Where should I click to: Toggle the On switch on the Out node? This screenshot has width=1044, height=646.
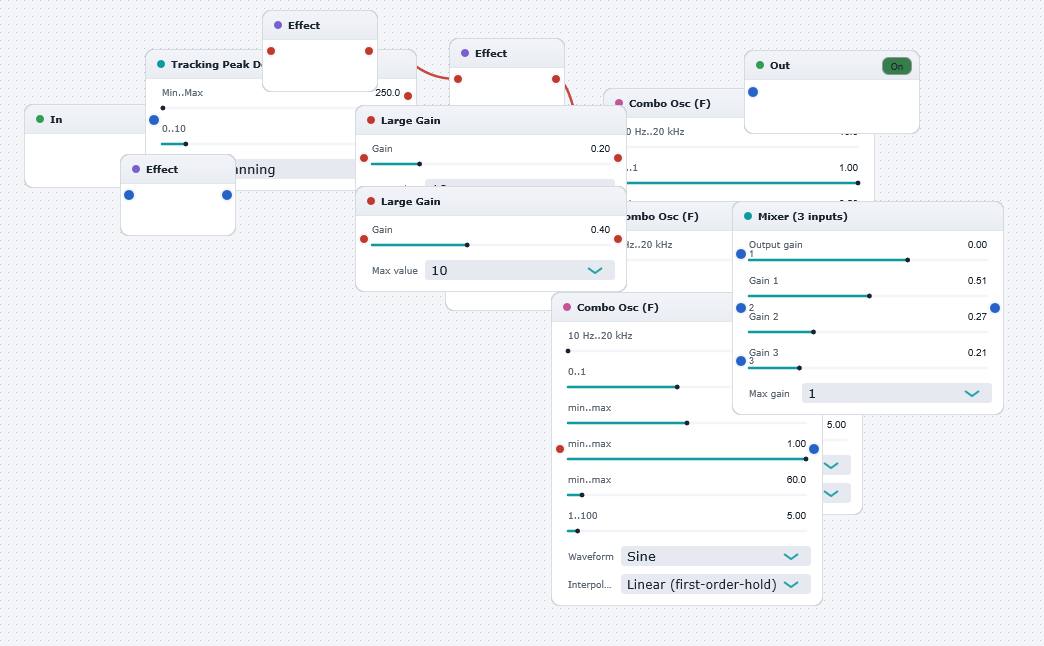pyautogui.click(x=896, y=66)
